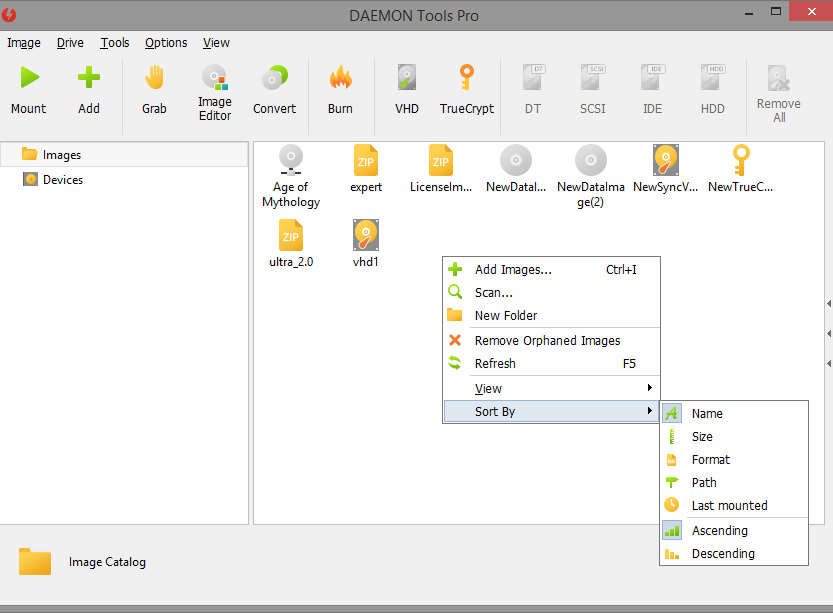833x613 pixels.
Task: Click the bottom side panel collapse arrow
Action: point(829,363)
